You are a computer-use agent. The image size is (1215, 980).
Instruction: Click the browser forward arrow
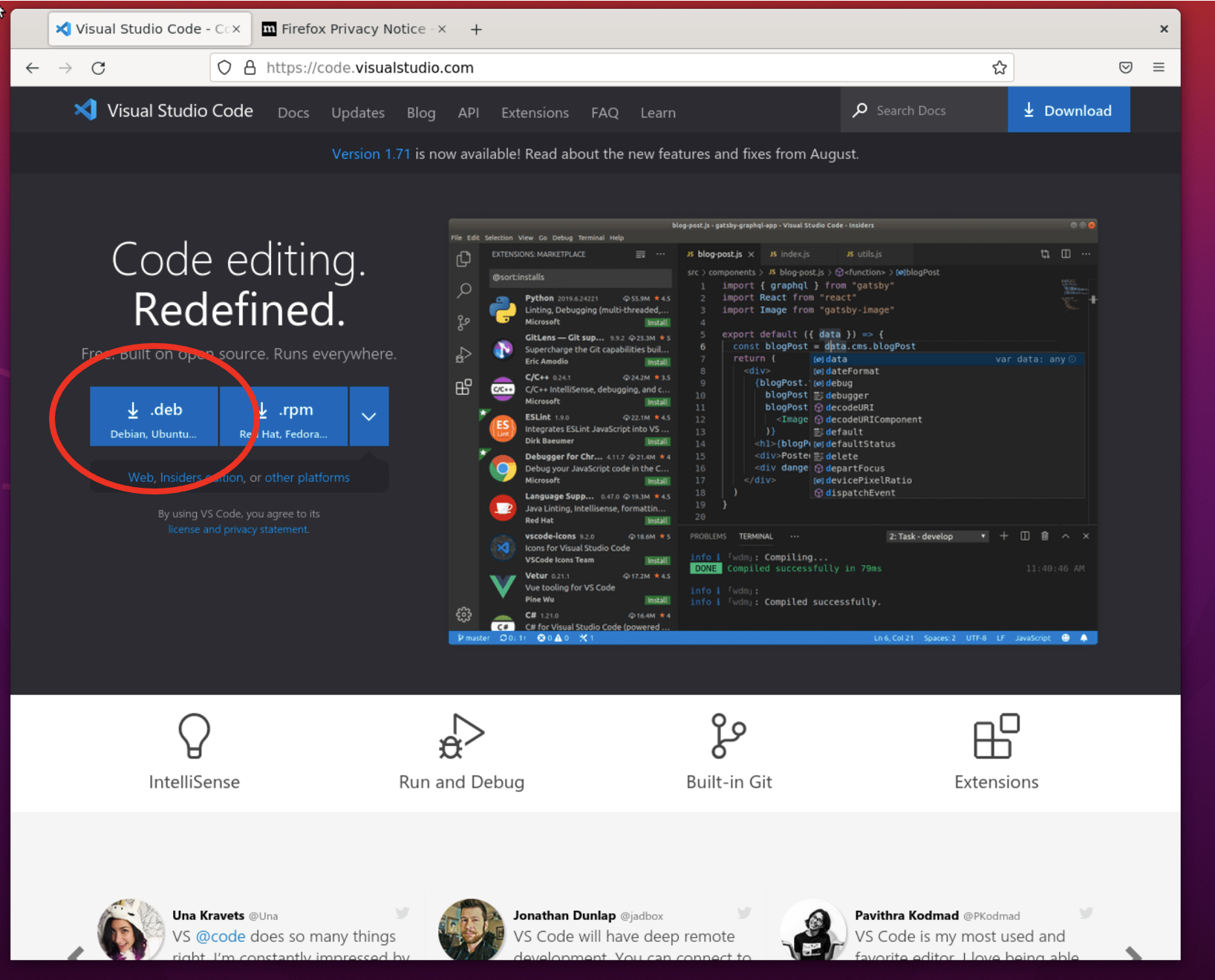65,68
